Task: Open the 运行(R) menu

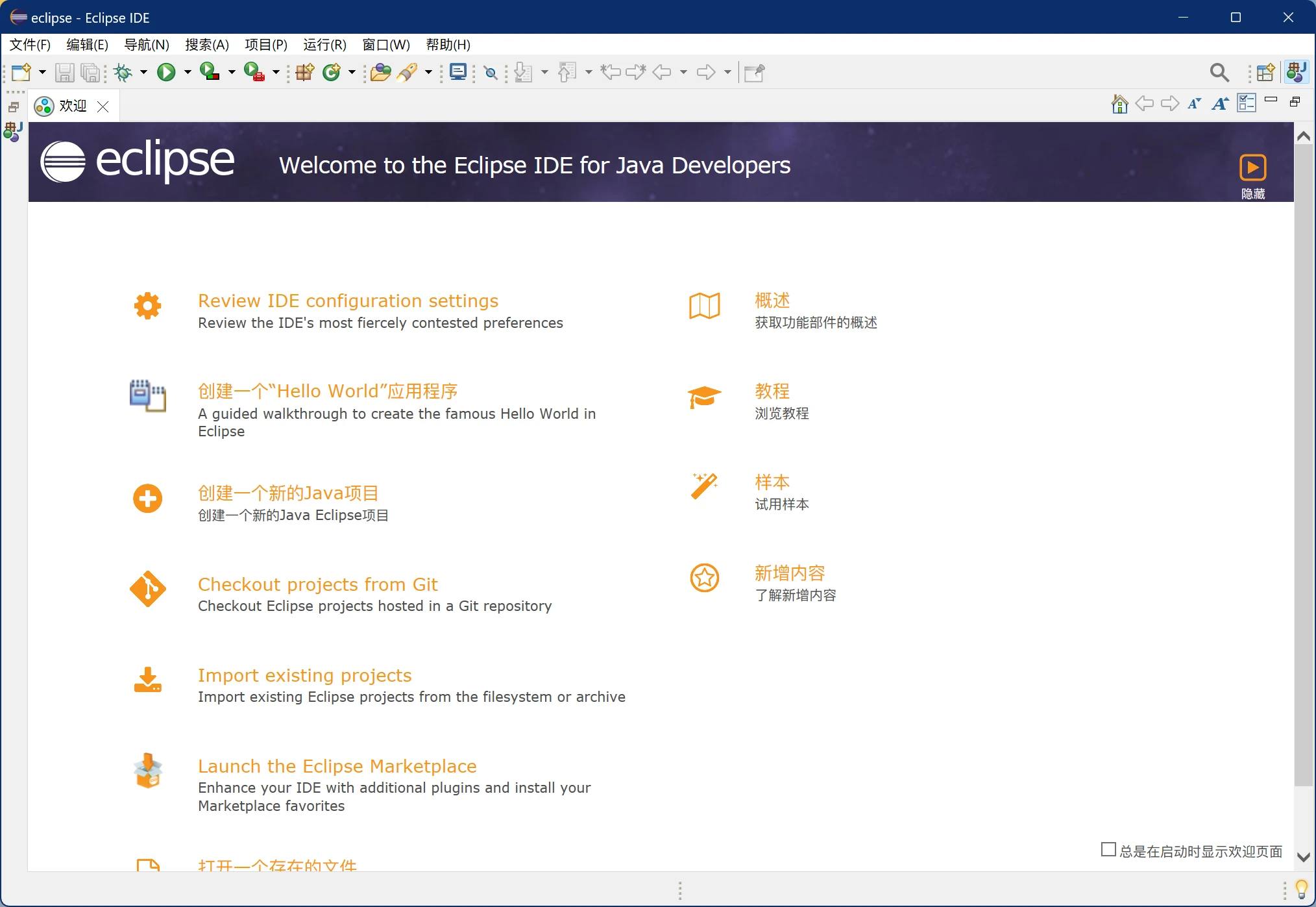Action: coord(324,44)
